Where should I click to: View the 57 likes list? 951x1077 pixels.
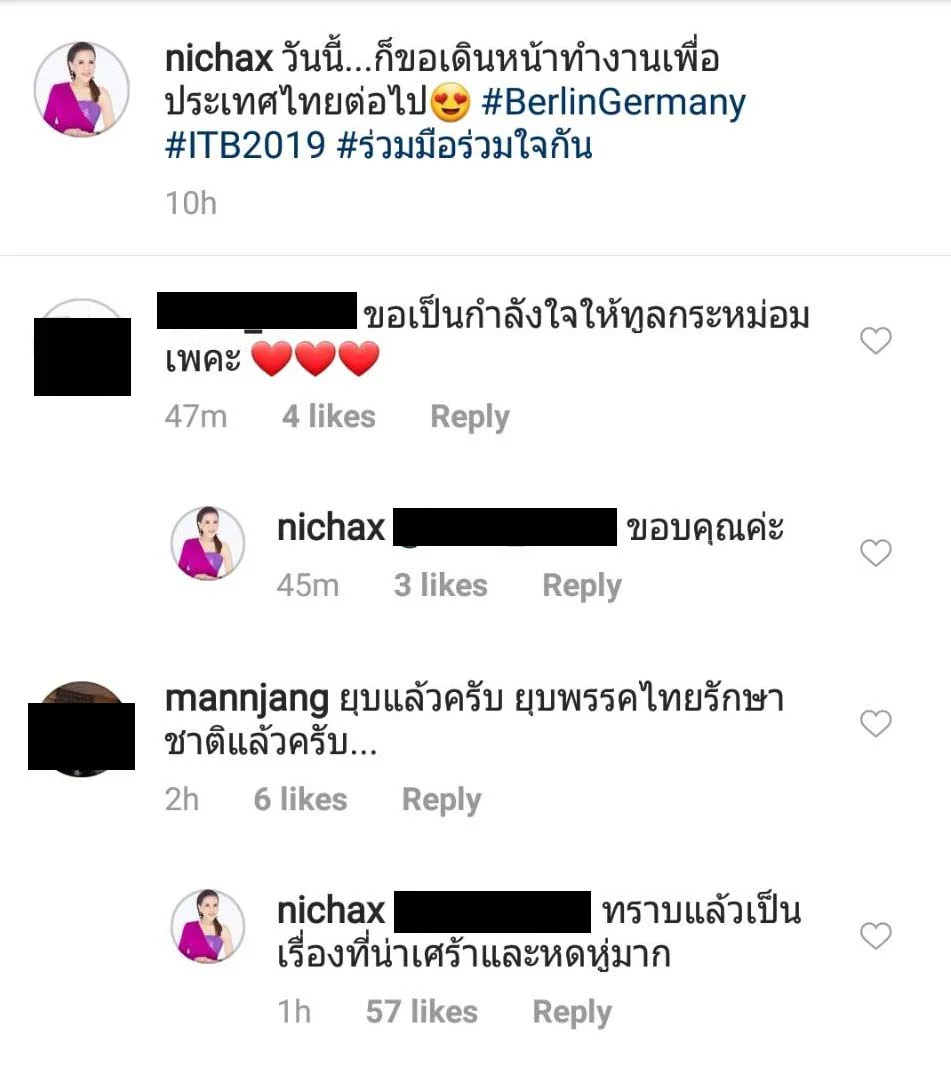422,1012
